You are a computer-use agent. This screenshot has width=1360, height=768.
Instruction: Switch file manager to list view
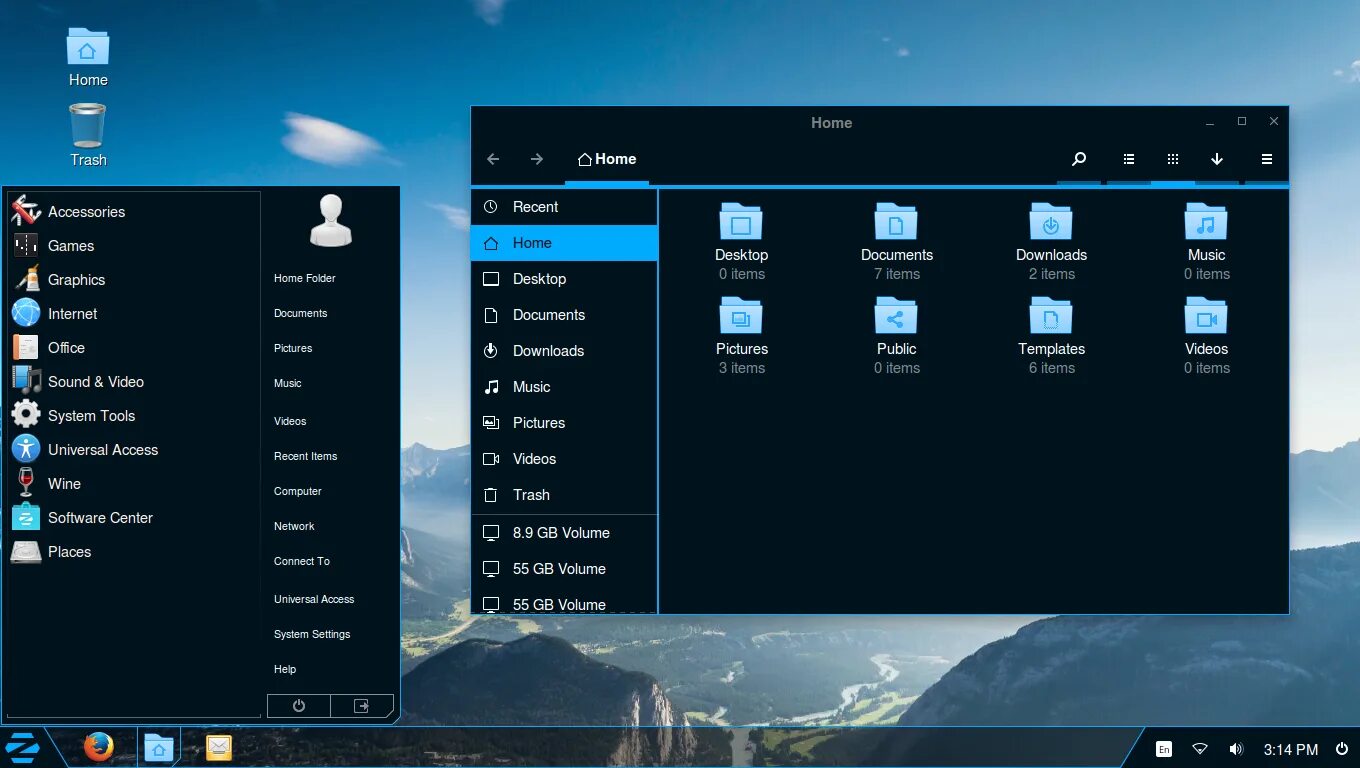click(x=1128, y=159)
